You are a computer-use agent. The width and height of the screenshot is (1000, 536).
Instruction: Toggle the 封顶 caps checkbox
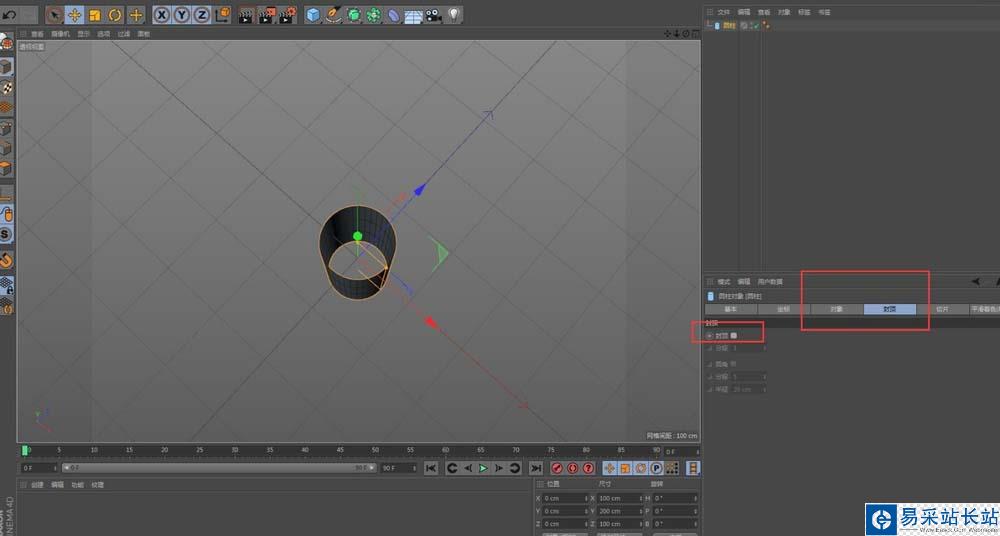click(734, 335)
